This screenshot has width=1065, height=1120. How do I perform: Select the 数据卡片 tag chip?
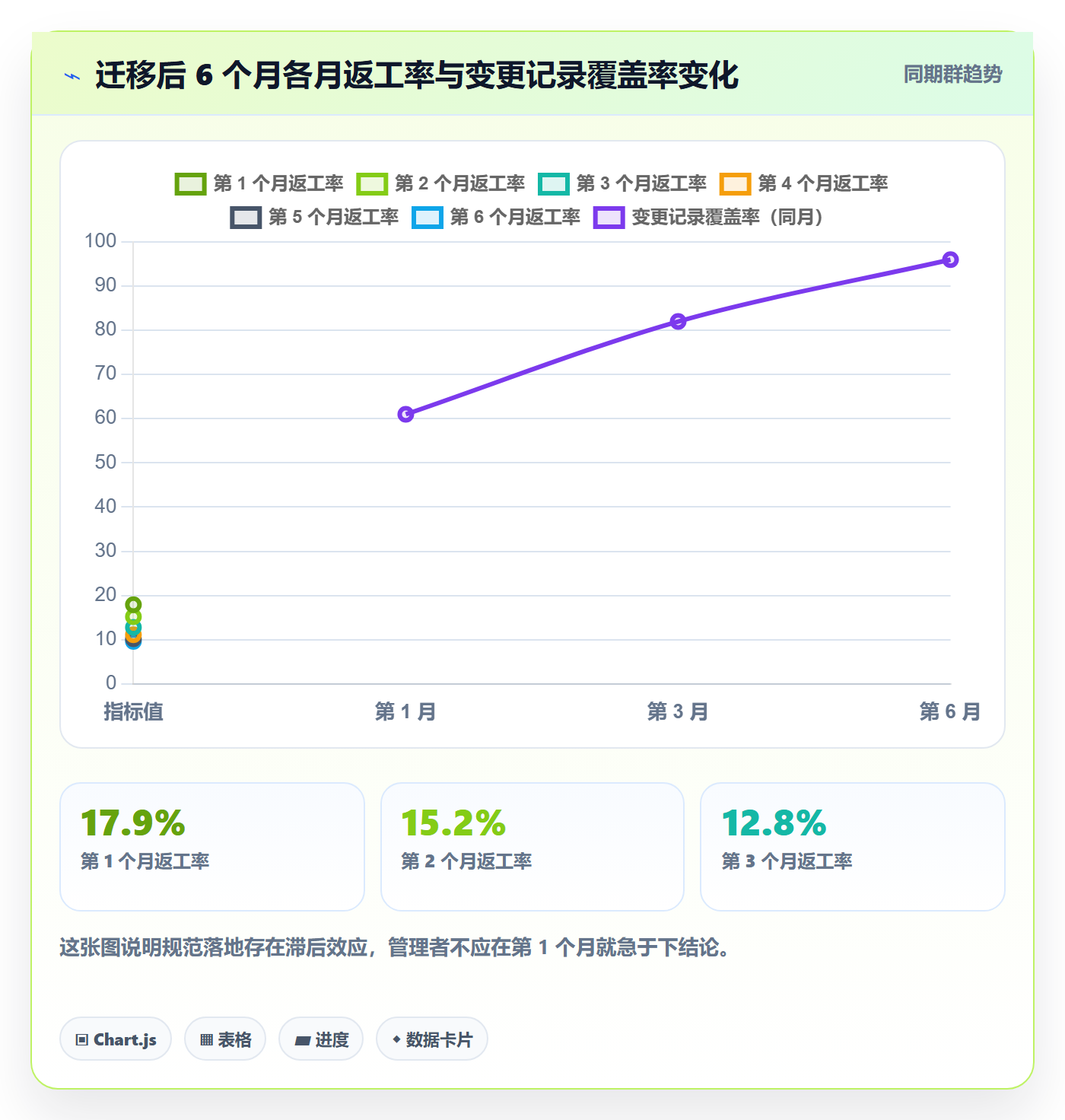(432, 1039)
